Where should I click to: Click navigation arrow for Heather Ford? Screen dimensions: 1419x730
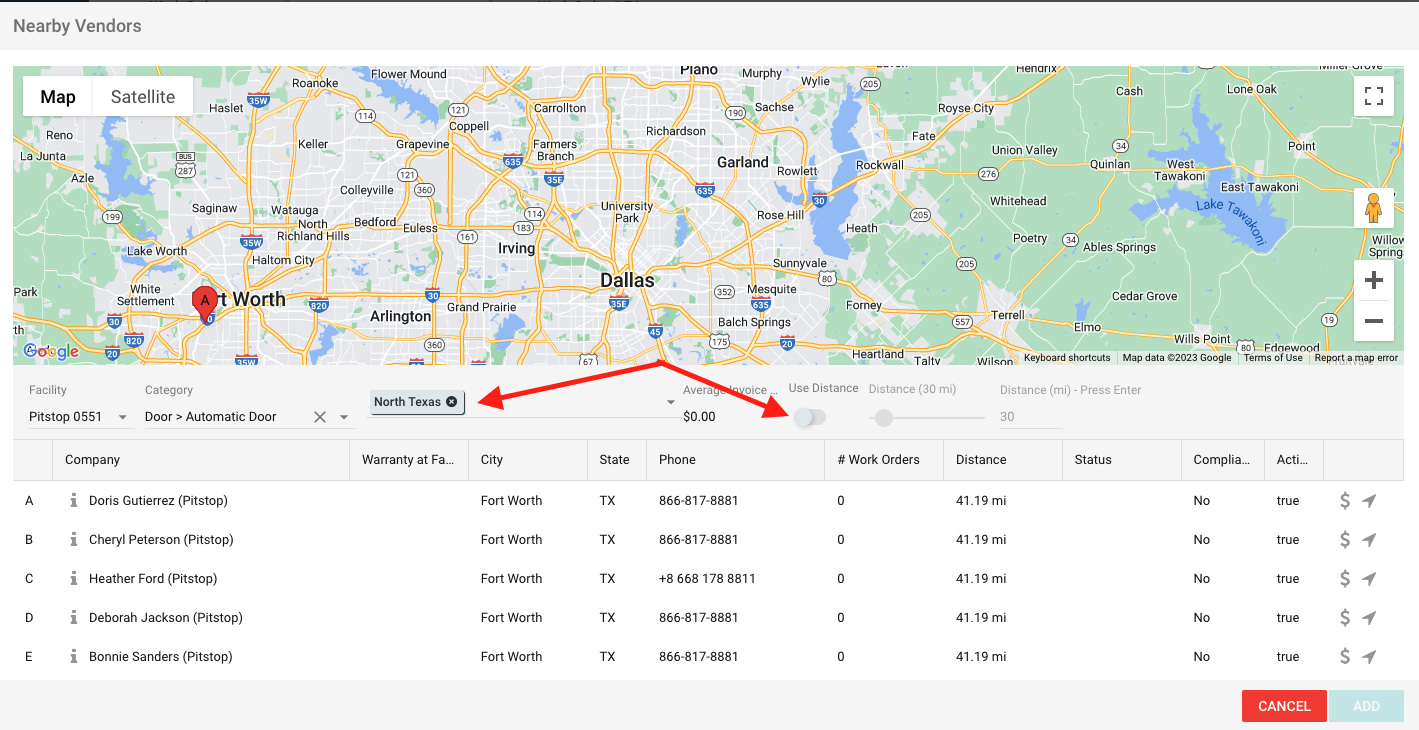coord(1370,579)
